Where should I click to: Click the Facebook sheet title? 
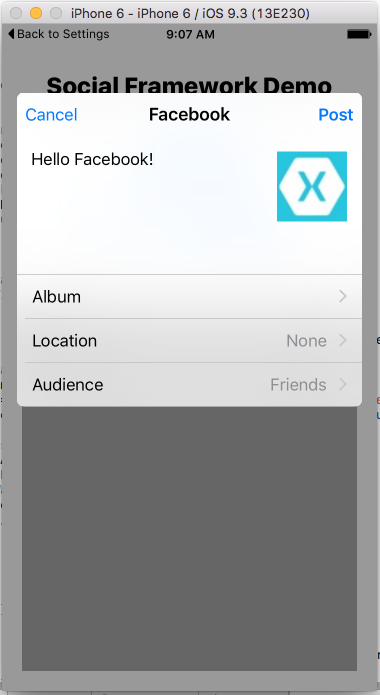189,115
